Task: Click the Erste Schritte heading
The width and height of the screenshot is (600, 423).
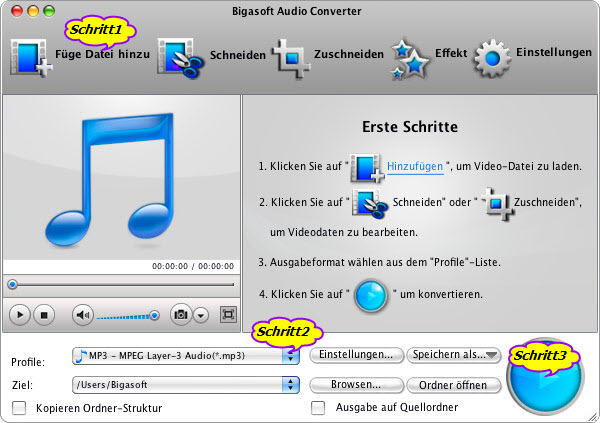Action: pyautogui.click(x=410, y=127)
